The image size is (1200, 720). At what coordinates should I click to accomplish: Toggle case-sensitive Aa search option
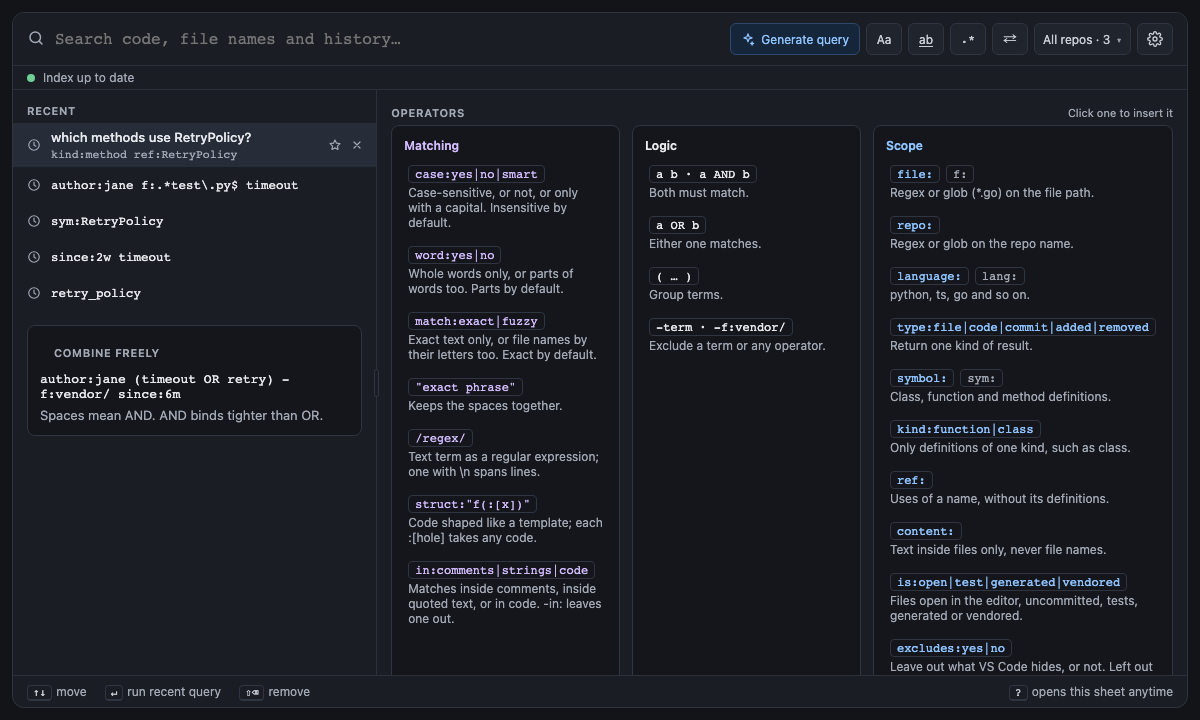[x=884, y=39]
